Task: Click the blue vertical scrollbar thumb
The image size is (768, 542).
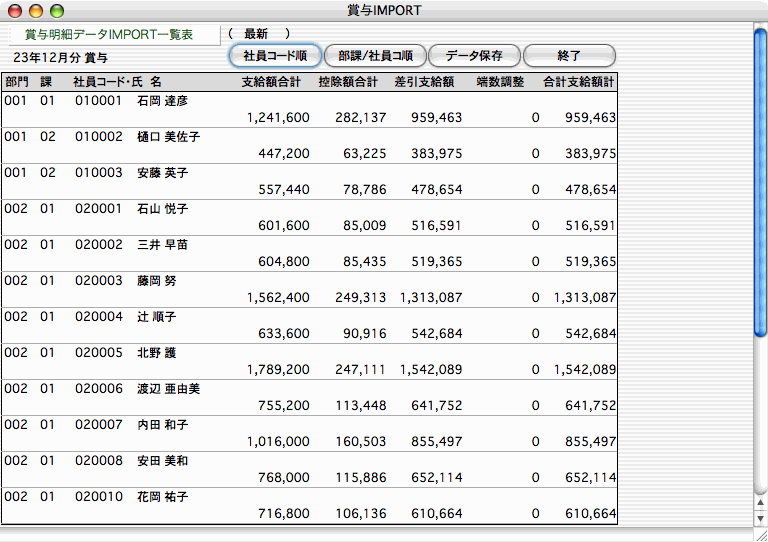Action: tap(760, 180)
